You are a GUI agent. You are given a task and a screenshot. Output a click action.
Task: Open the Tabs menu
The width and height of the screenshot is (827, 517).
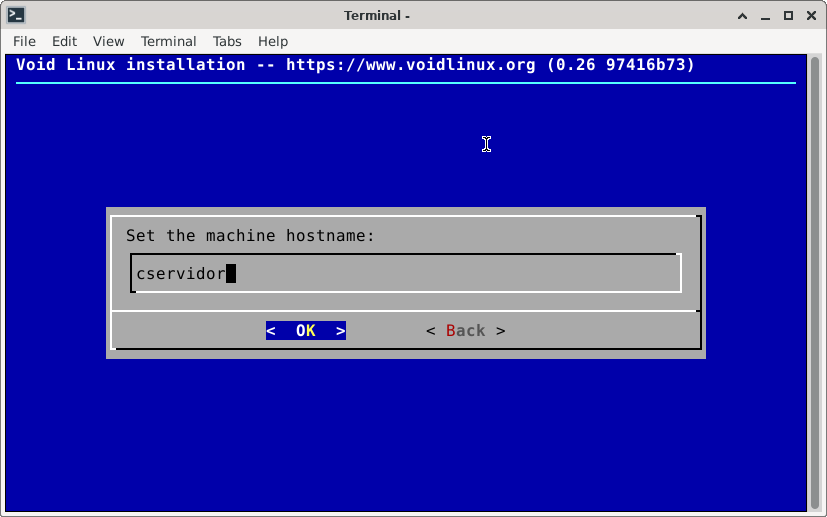227,41
